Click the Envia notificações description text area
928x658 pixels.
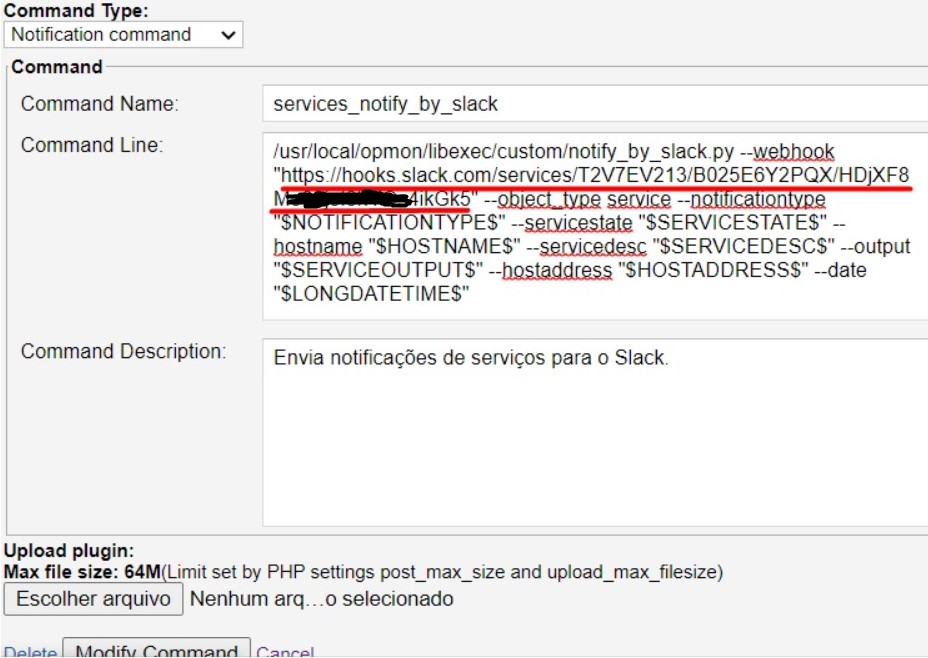point(595,431)
